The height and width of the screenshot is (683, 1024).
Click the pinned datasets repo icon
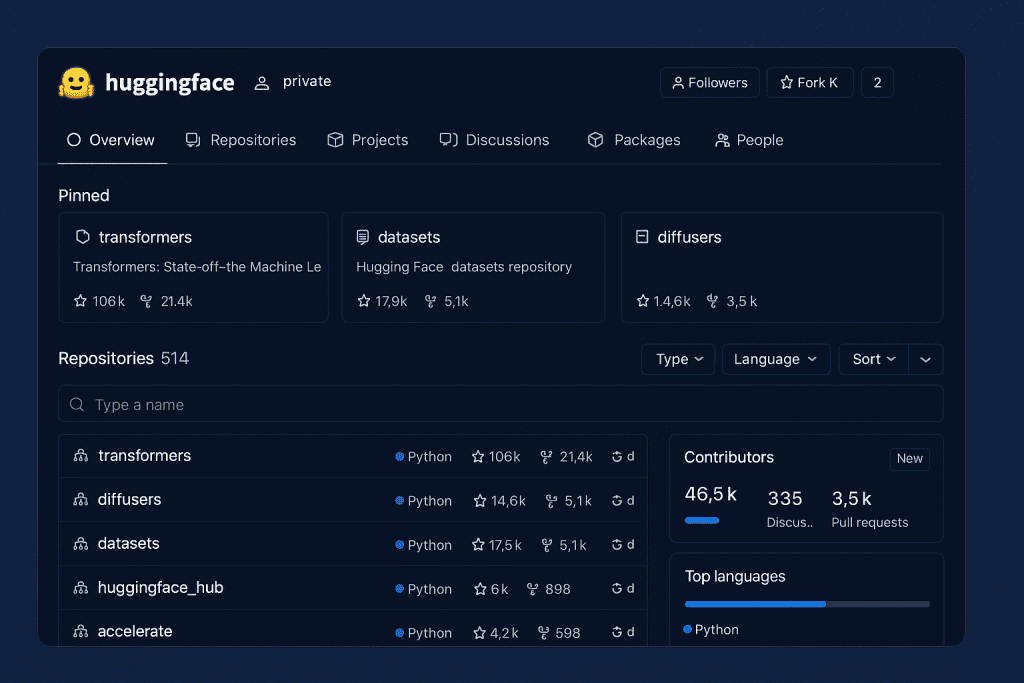(x=362, y=237)
